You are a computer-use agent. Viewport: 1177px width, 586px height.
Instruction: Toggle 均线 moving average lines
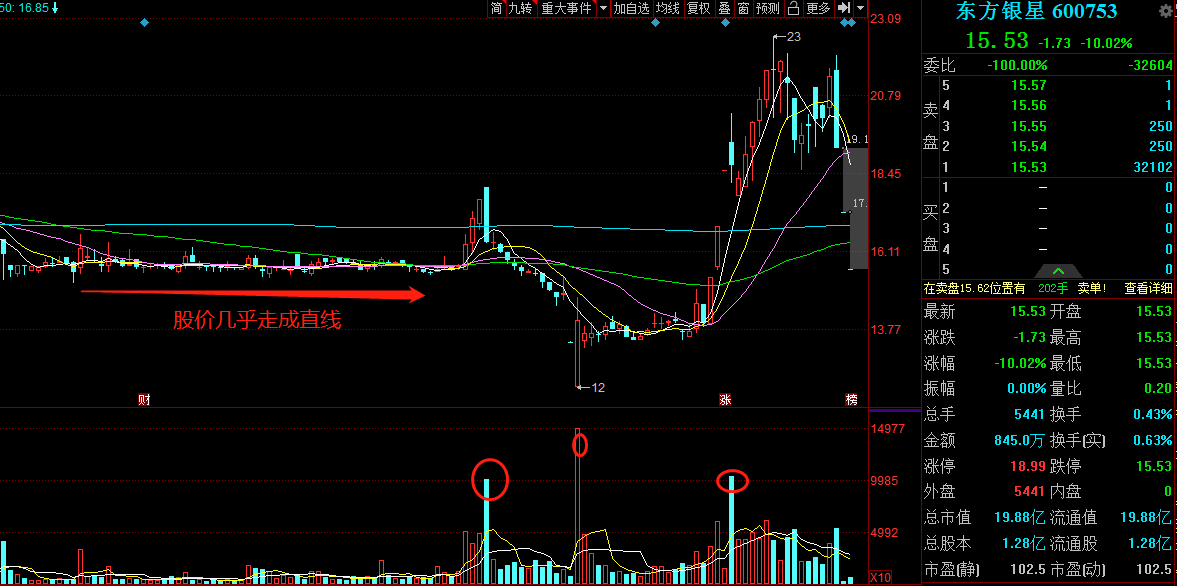tap(667, 8)
